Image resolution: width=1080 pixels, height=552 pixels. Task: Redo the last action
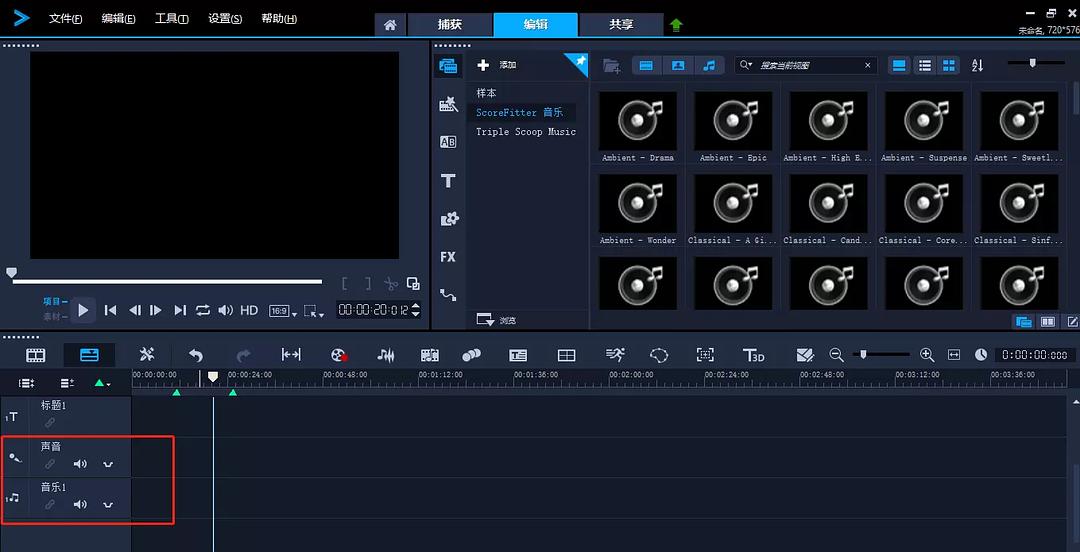click(x=243, y=355)
